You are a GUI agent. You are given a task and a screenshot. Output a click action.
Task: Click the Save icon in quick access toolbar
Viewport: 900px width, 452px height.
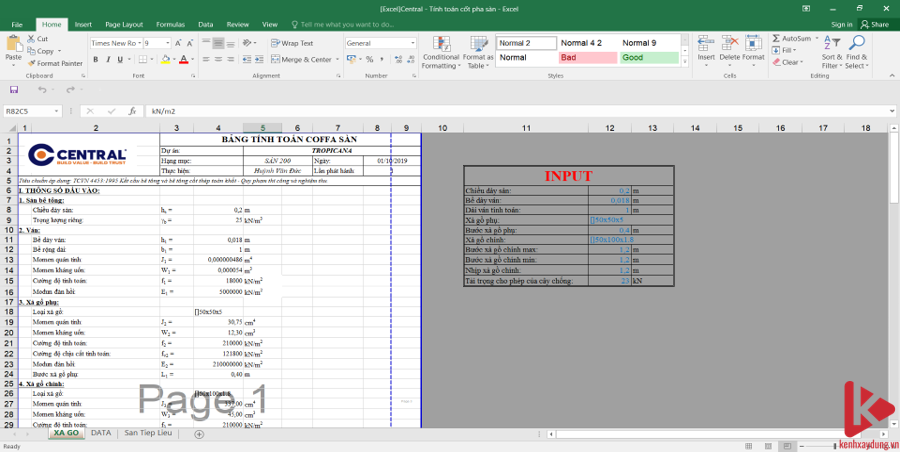click(x=13, y=90)
